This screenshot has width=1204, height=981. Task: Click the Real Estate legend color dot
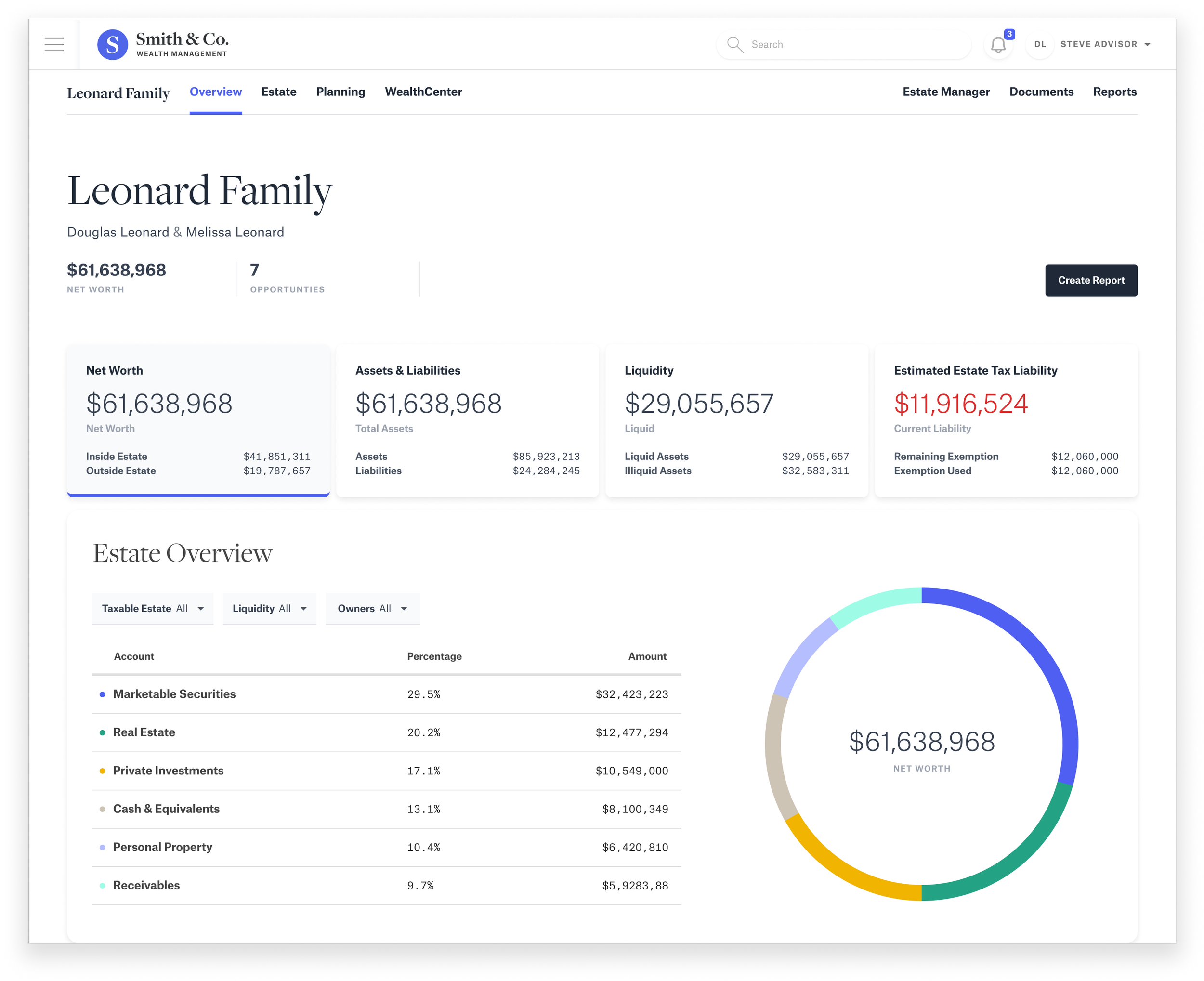click(x=102, y=732)
